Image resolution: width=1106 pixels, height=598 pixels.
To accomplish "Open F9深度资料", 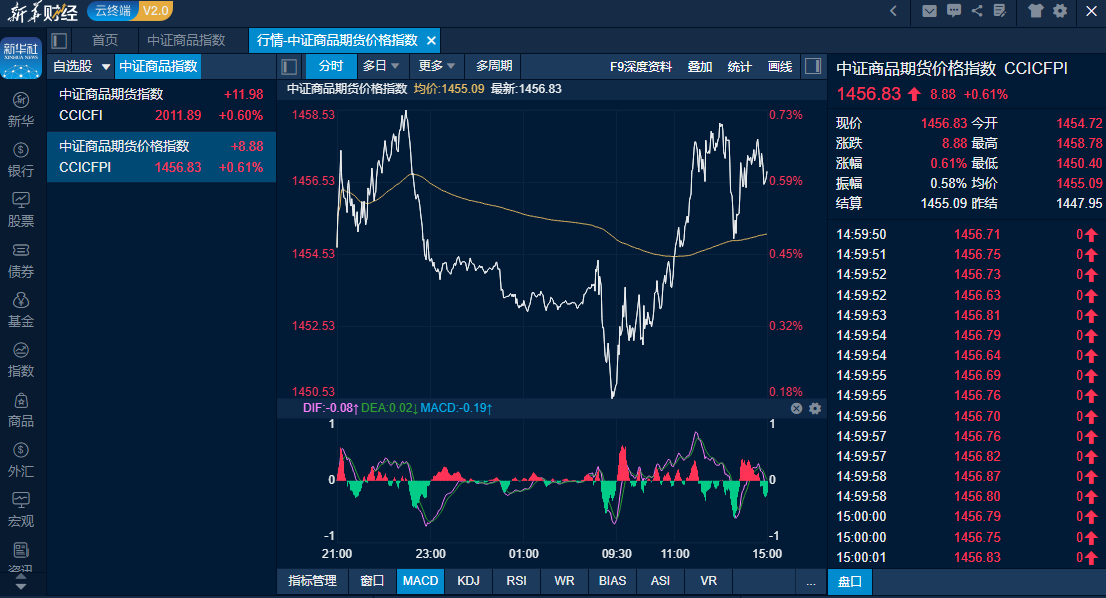I will click(640, 66).
